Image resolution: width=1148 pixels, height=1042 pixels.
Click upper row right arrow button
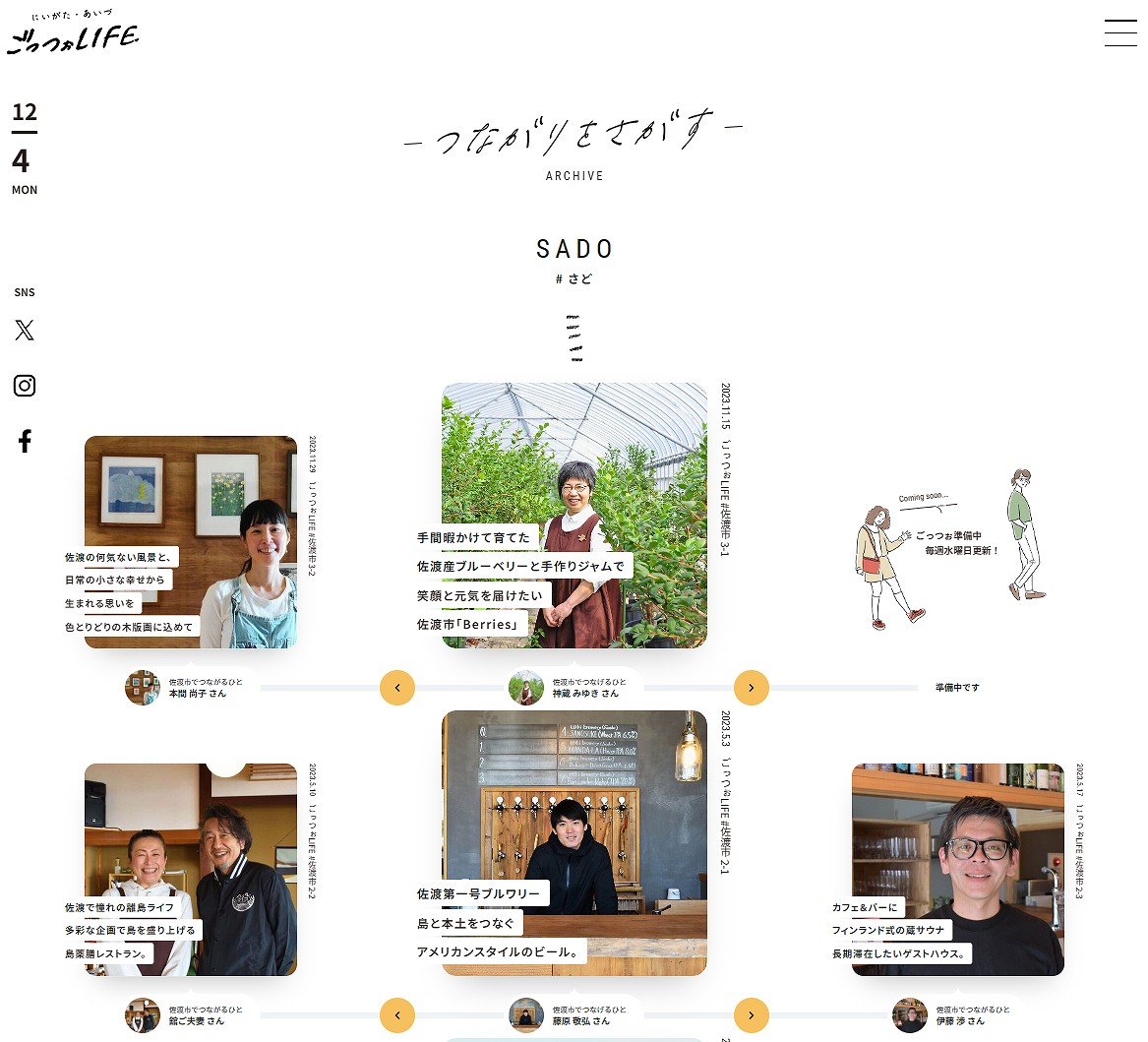point(752,688)
